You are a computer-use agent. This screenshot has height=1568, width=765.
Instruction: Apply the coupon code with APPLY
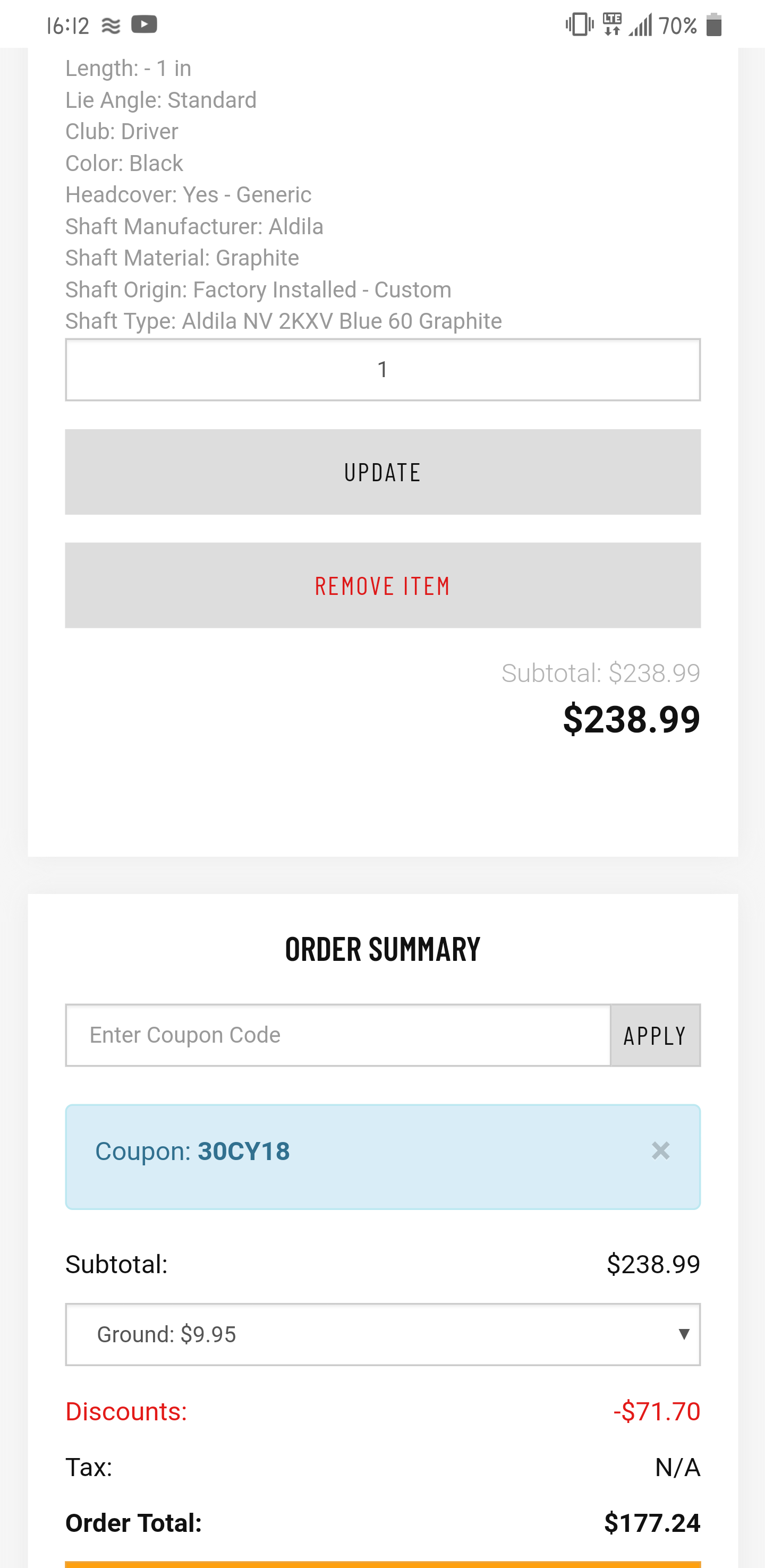click(656, 1035)
